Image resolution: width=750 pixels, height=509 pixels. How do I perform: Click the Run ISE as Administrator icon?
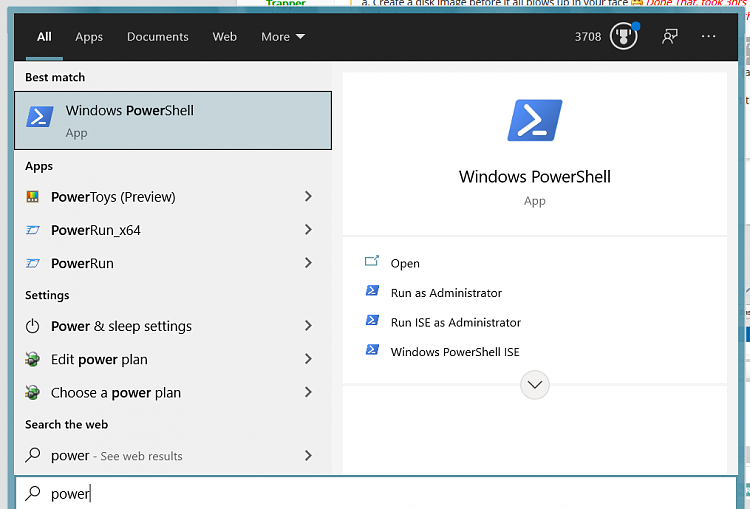pyautogui.click(x=372, y=320)
